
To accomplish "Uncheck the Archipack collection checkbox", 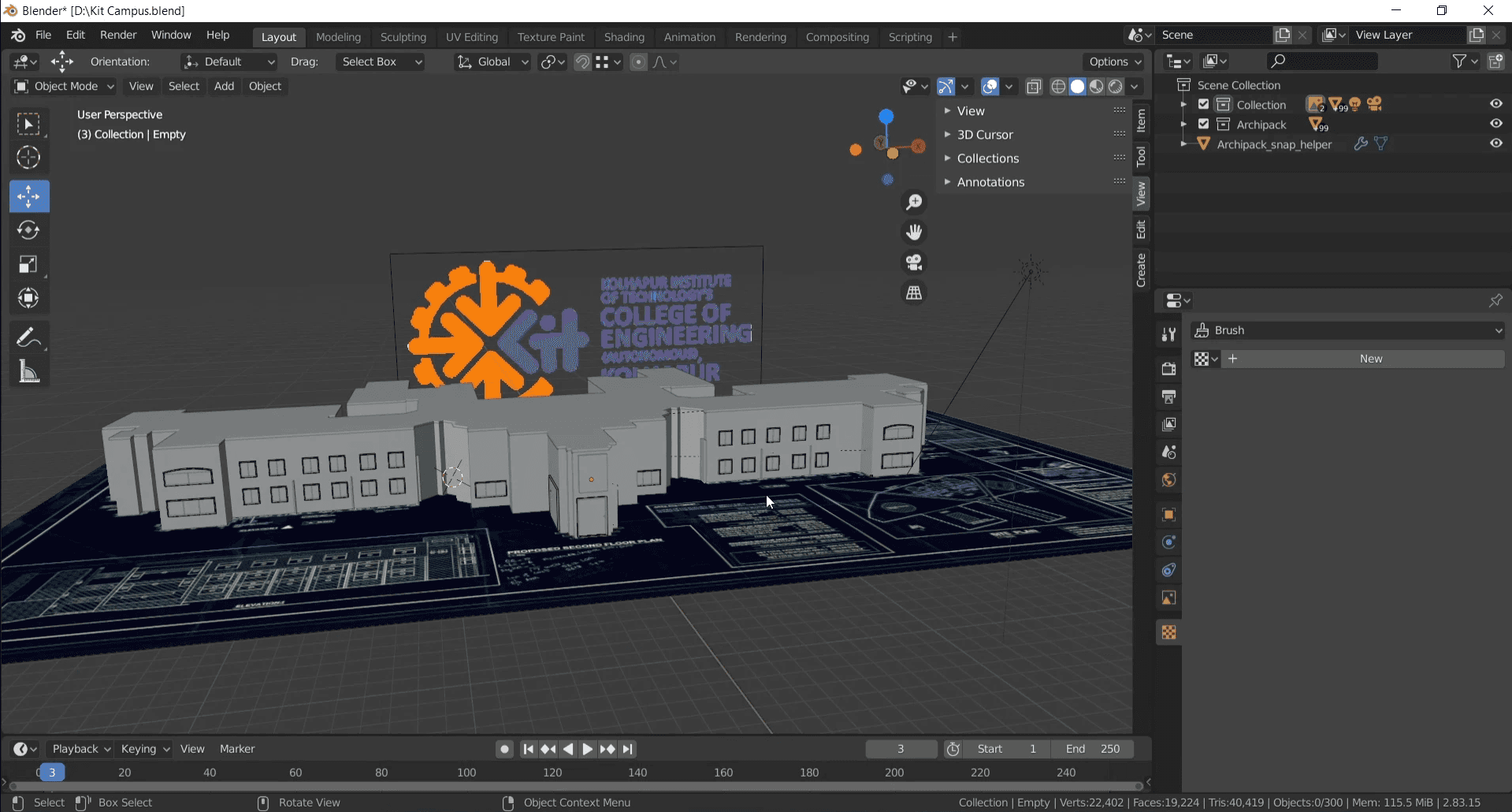I will [1203, 124].
